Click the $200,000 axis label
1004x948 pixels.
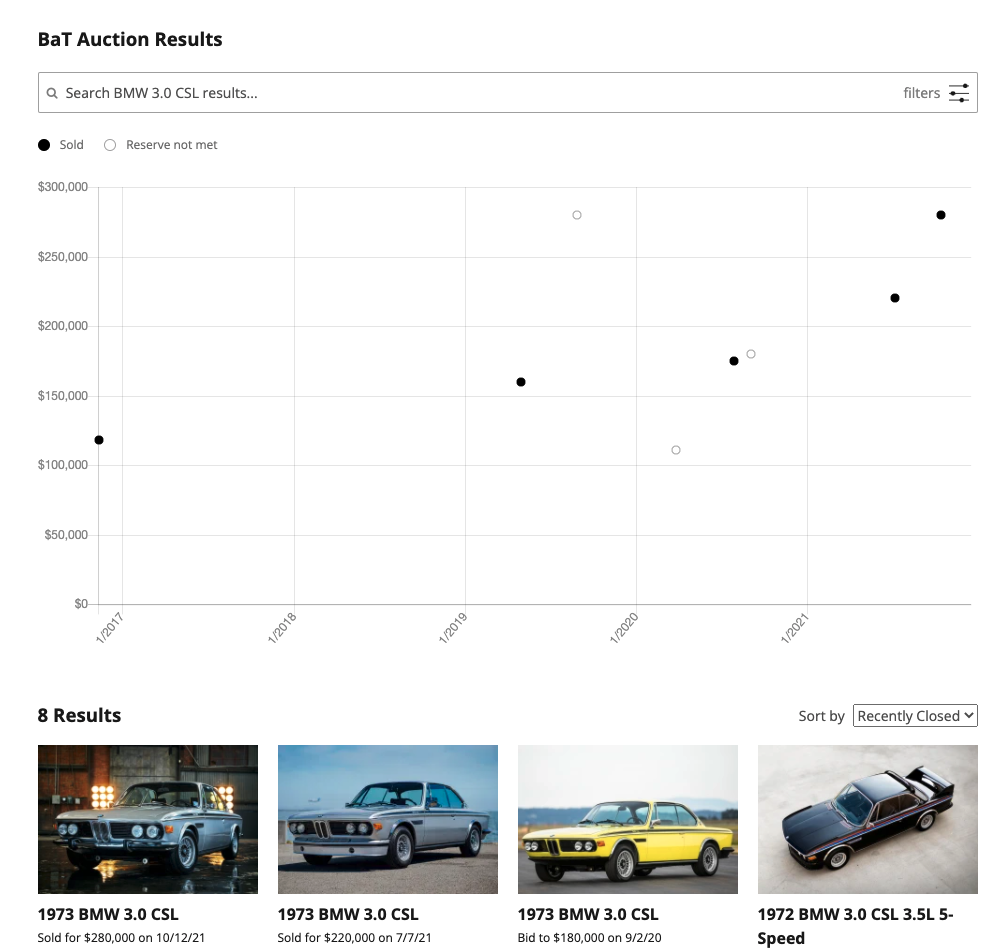point(63,326)
